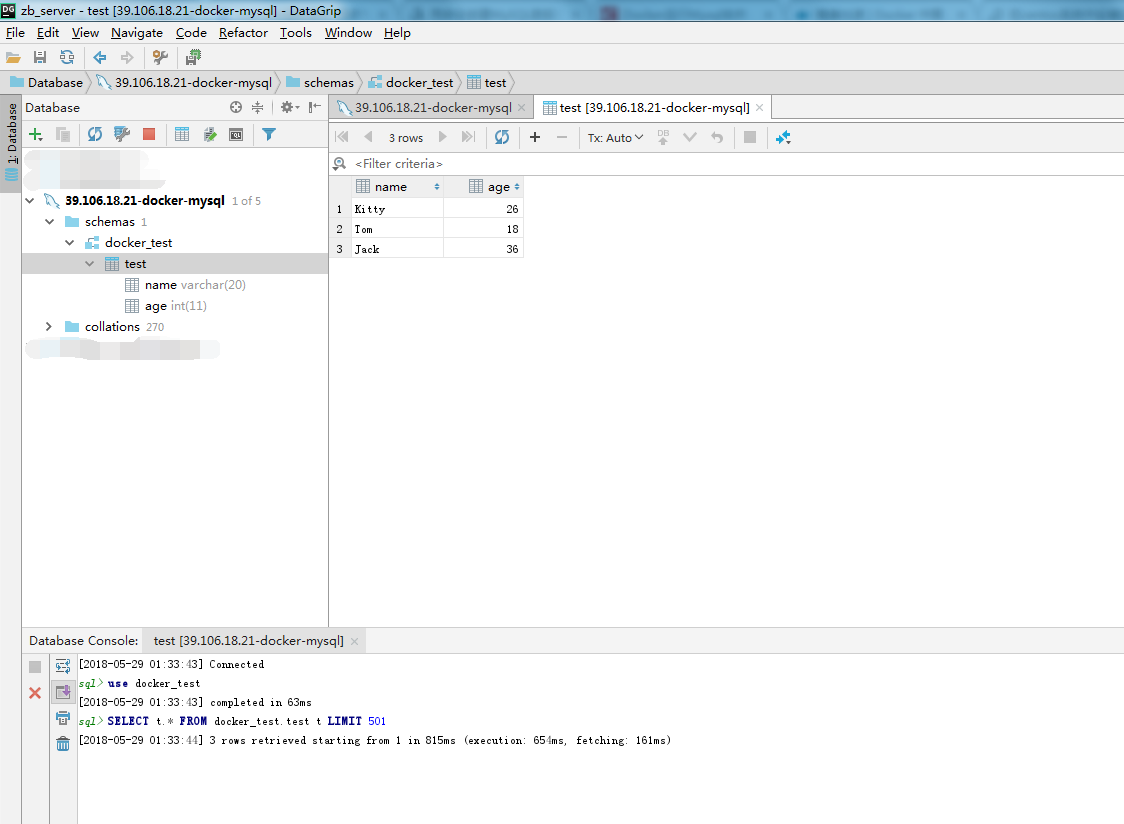
Task: Click the filter criteria search icon
Action: (x=340, y=164)
